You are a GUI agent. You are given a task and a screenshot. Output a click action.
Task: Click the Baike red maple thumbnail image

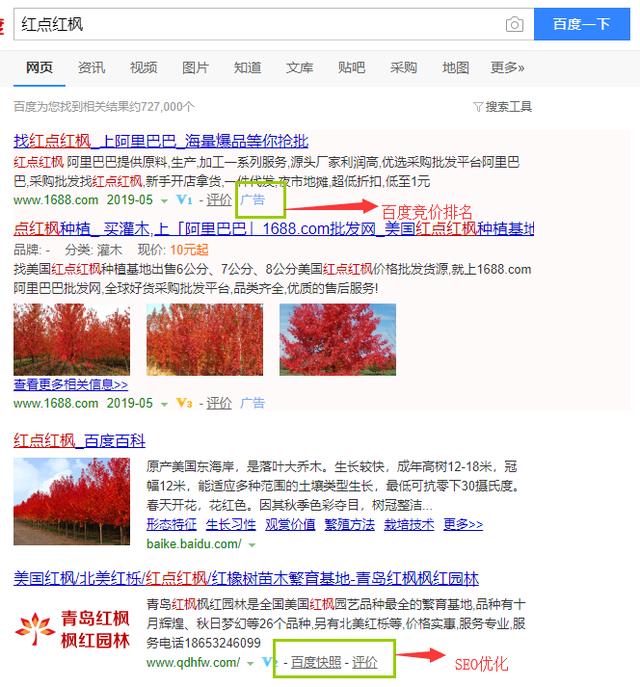[72, 501]
